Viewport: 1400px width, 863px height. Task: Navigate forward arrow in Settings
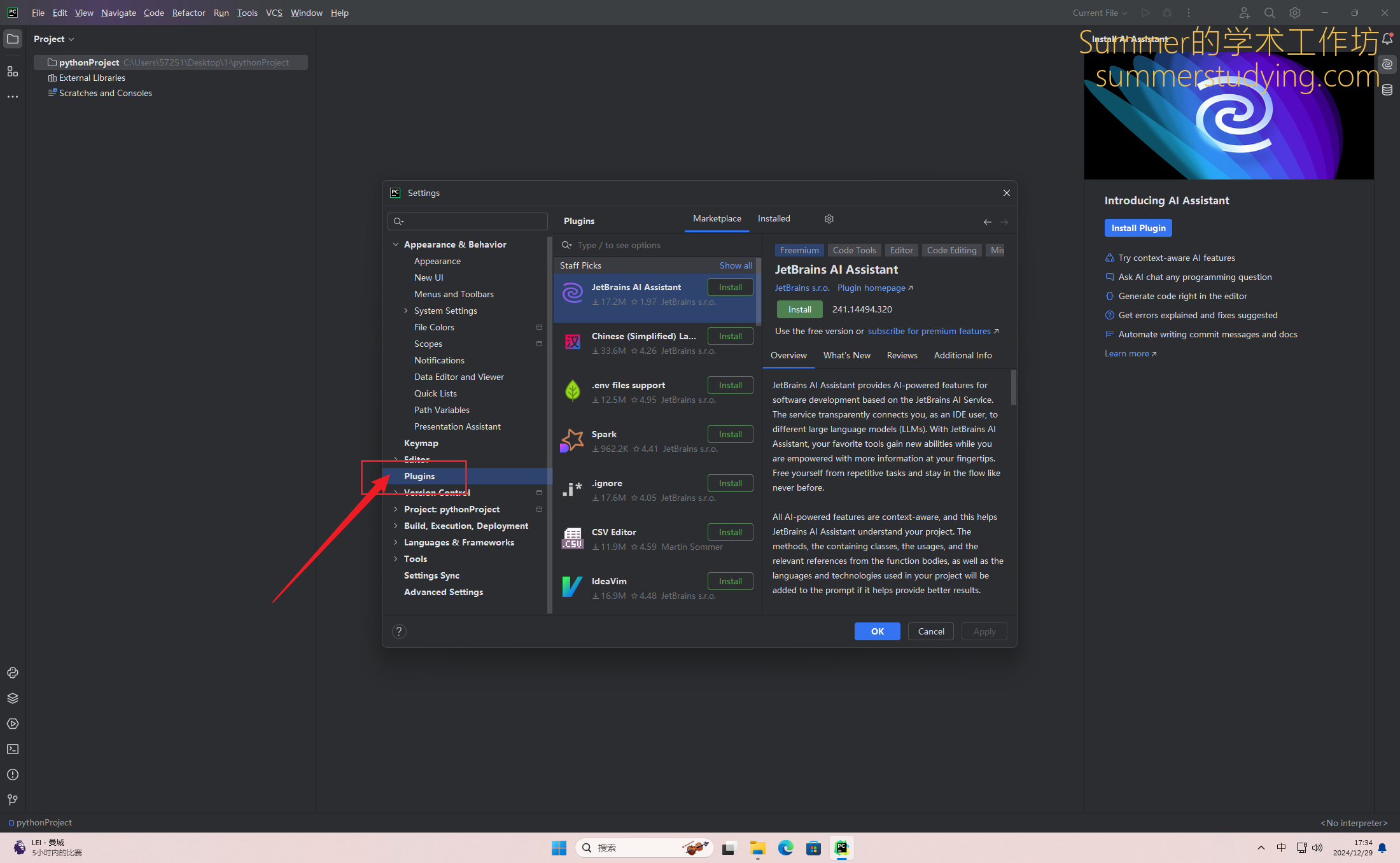1004,222
